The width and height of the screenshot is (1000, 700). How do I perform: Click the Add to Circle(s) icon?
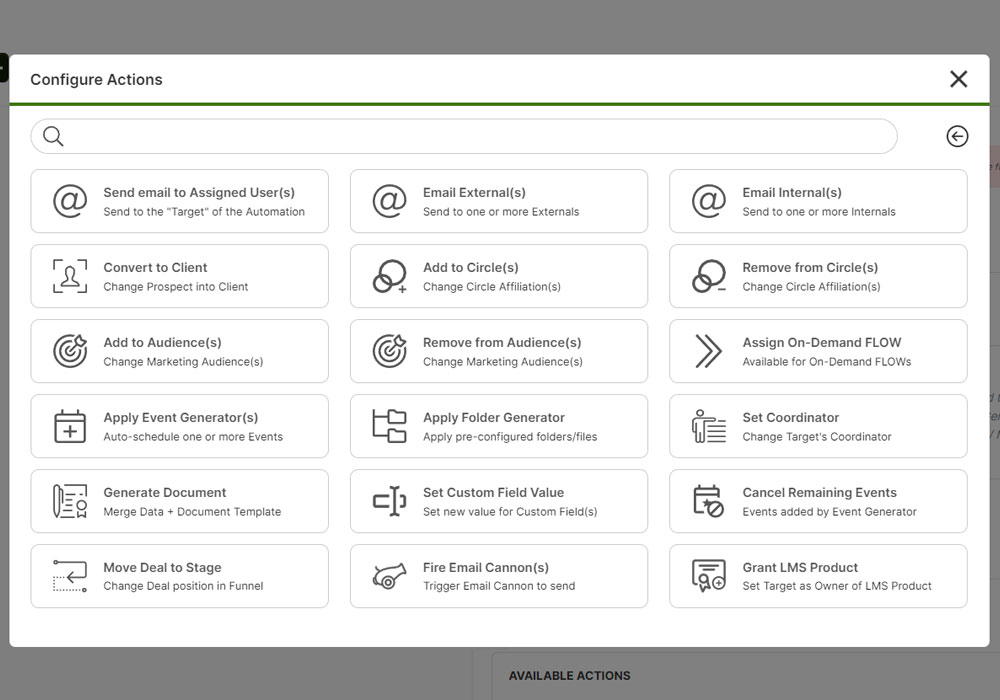[x=390, y=276]
